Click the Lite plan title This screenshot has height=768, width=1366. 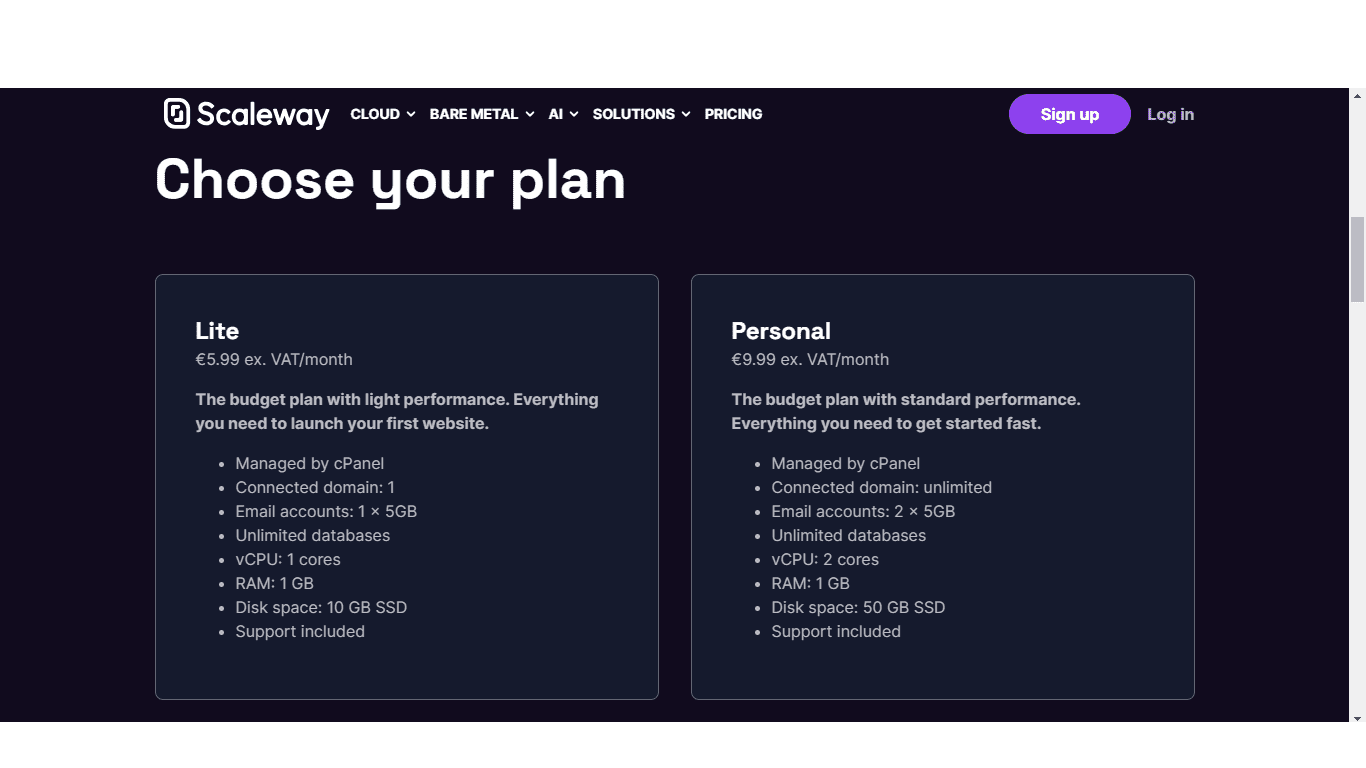point(217,331)
